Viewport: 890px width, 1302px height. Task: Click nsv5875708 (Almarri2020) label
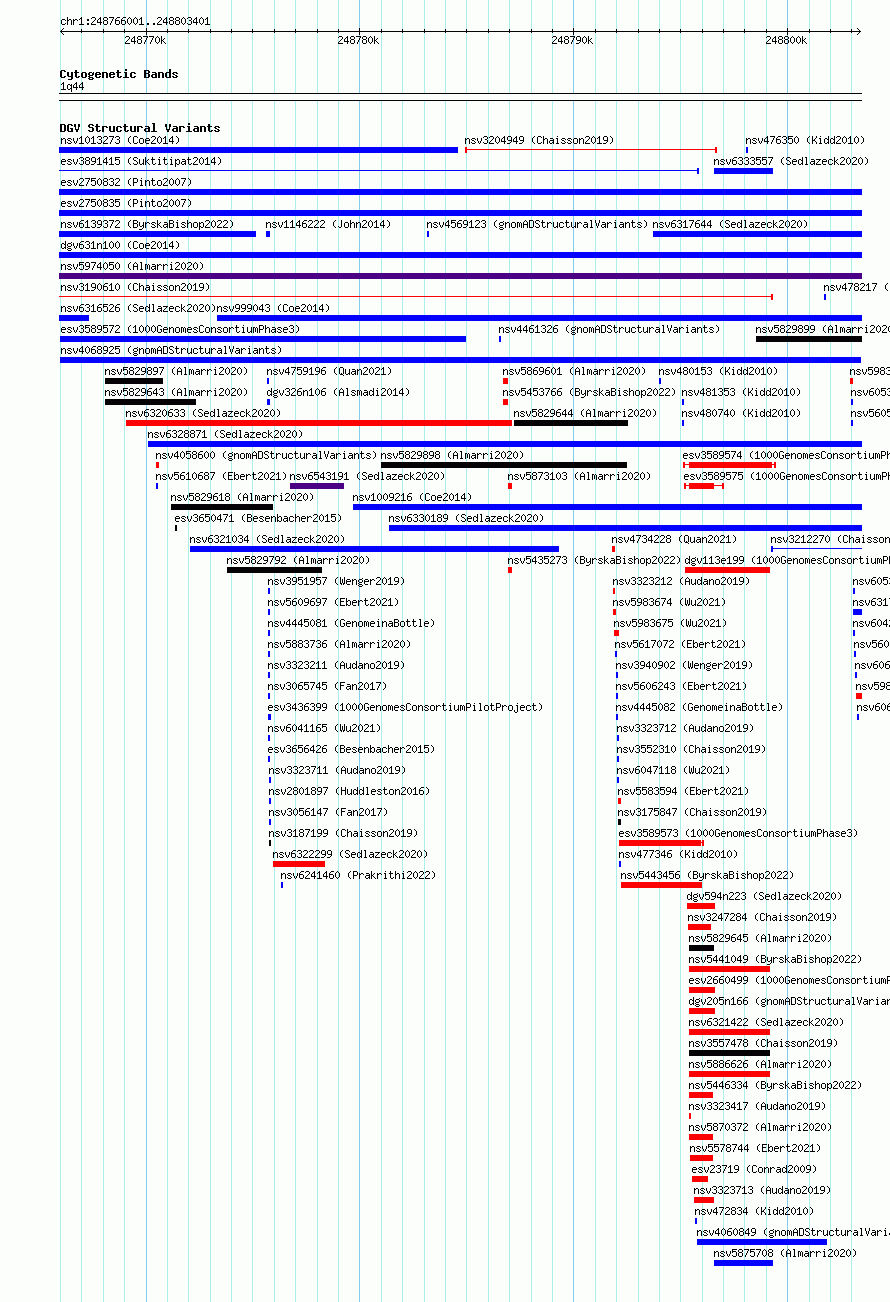coord(785,1253)
